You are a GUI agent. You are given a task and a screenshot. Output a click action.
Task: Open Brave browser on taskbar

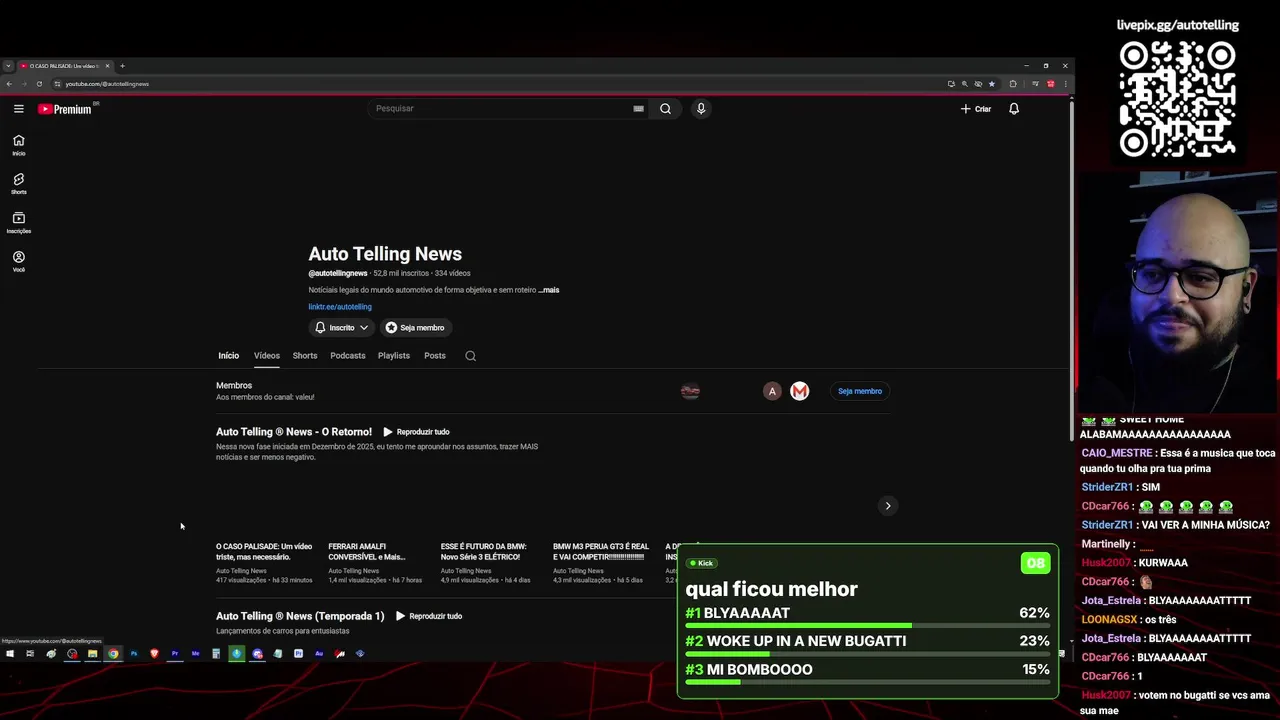click(x=154, y=654)
